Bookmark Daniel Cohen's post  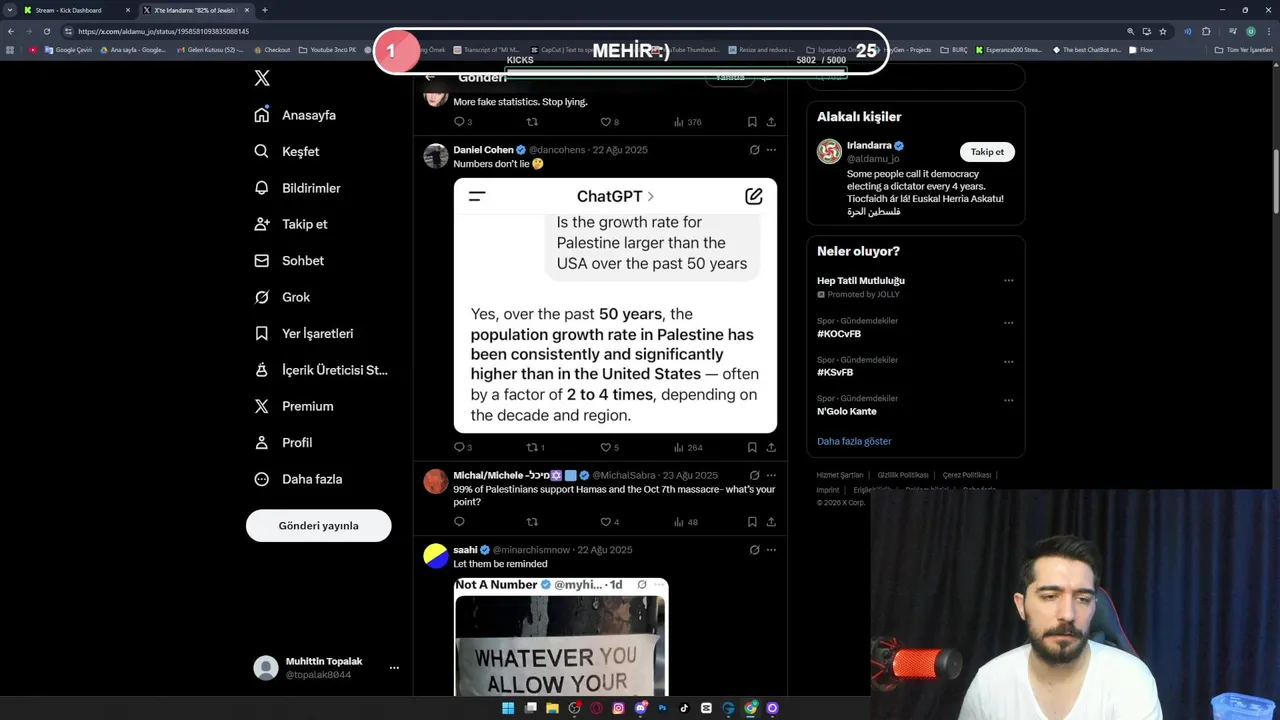click(x=752, y=447)
